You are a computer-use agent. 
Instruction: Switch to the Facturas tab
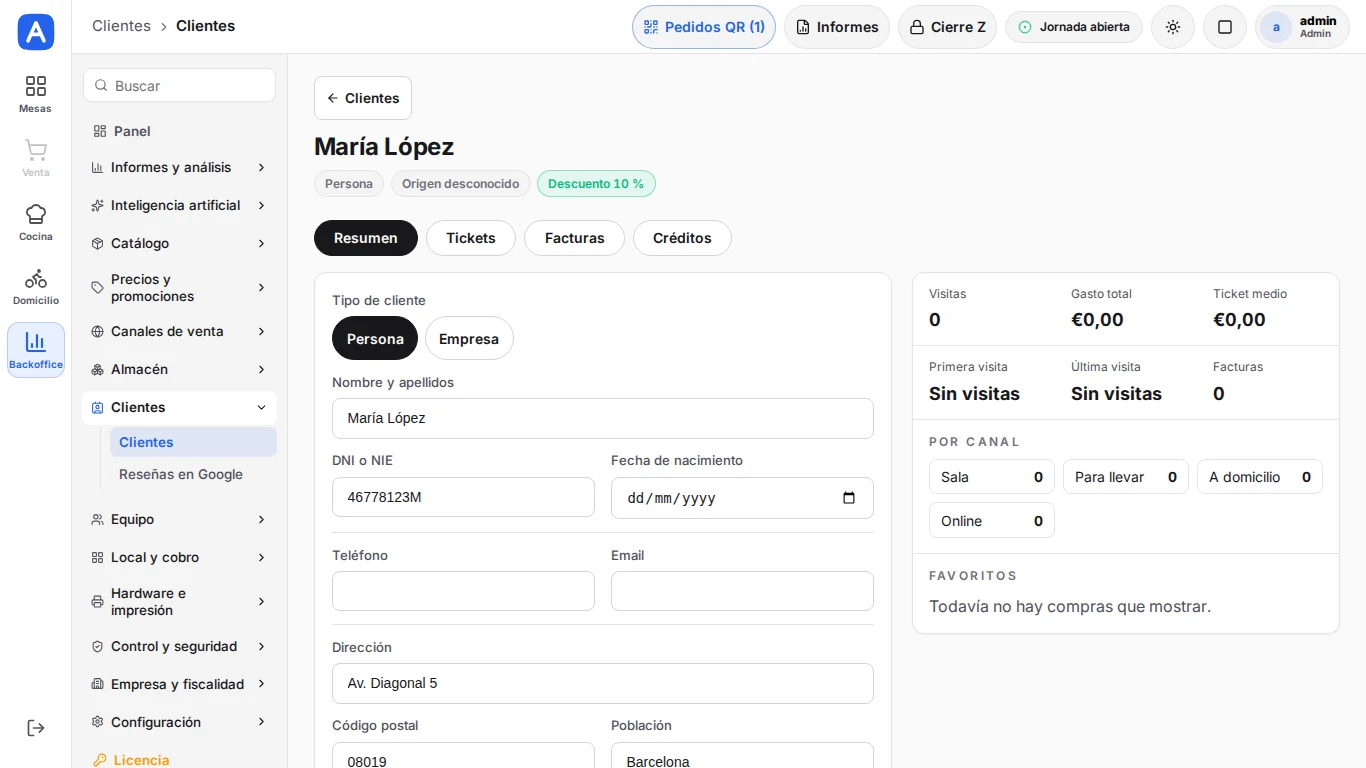(x=574, y=238)
